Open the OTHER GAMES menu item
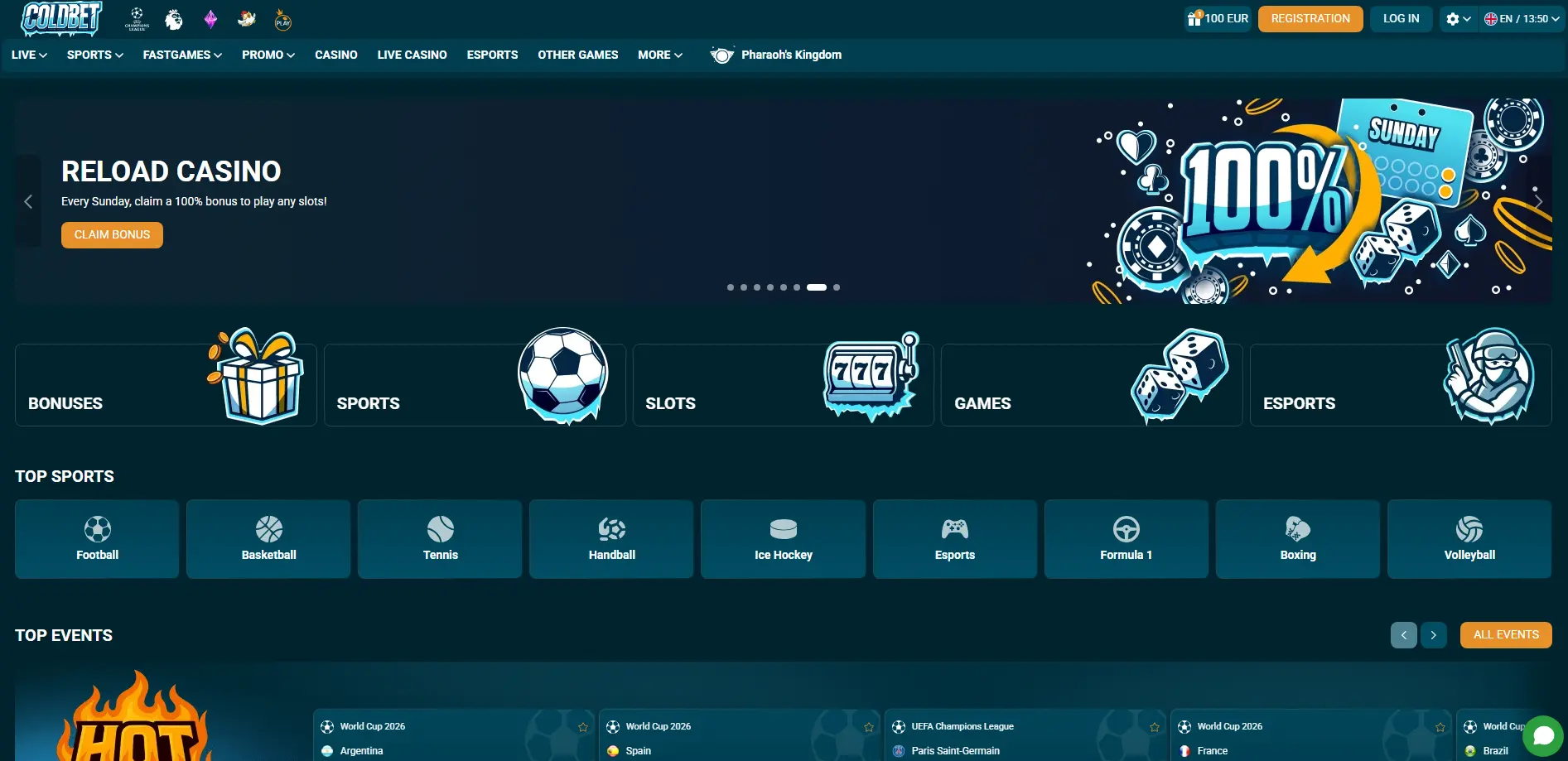The height and width of the screenshot is (761, 1568). pos(578,55)
